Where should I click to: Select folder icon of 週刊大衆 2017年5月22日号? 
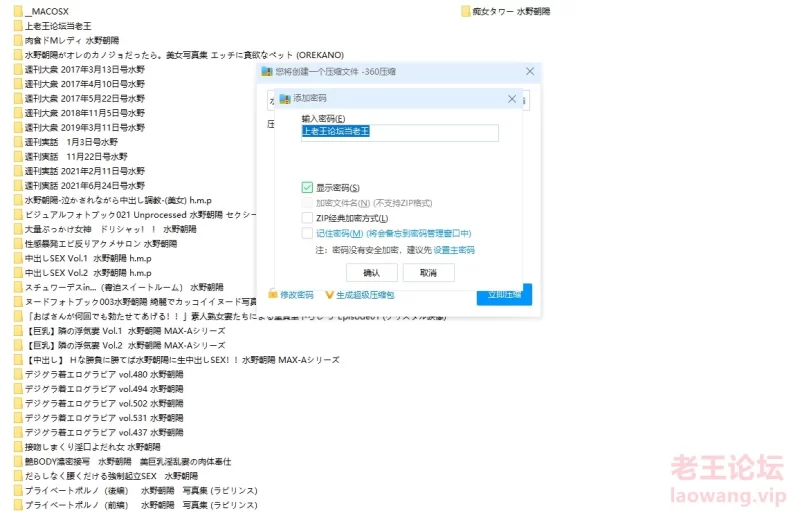pyautogui.click(x=18, y=98)
